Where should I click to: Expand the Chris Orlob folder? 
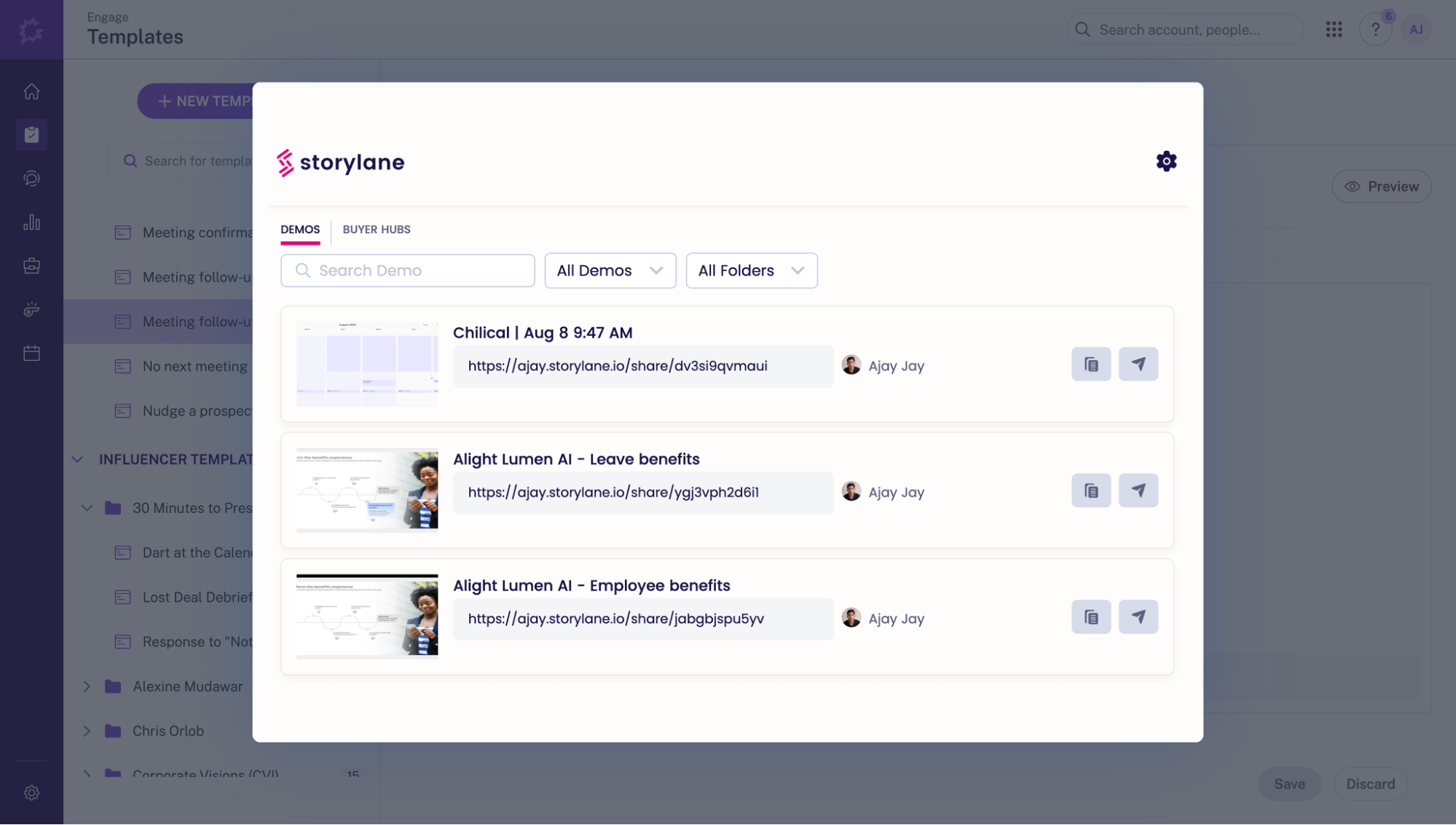87,731
